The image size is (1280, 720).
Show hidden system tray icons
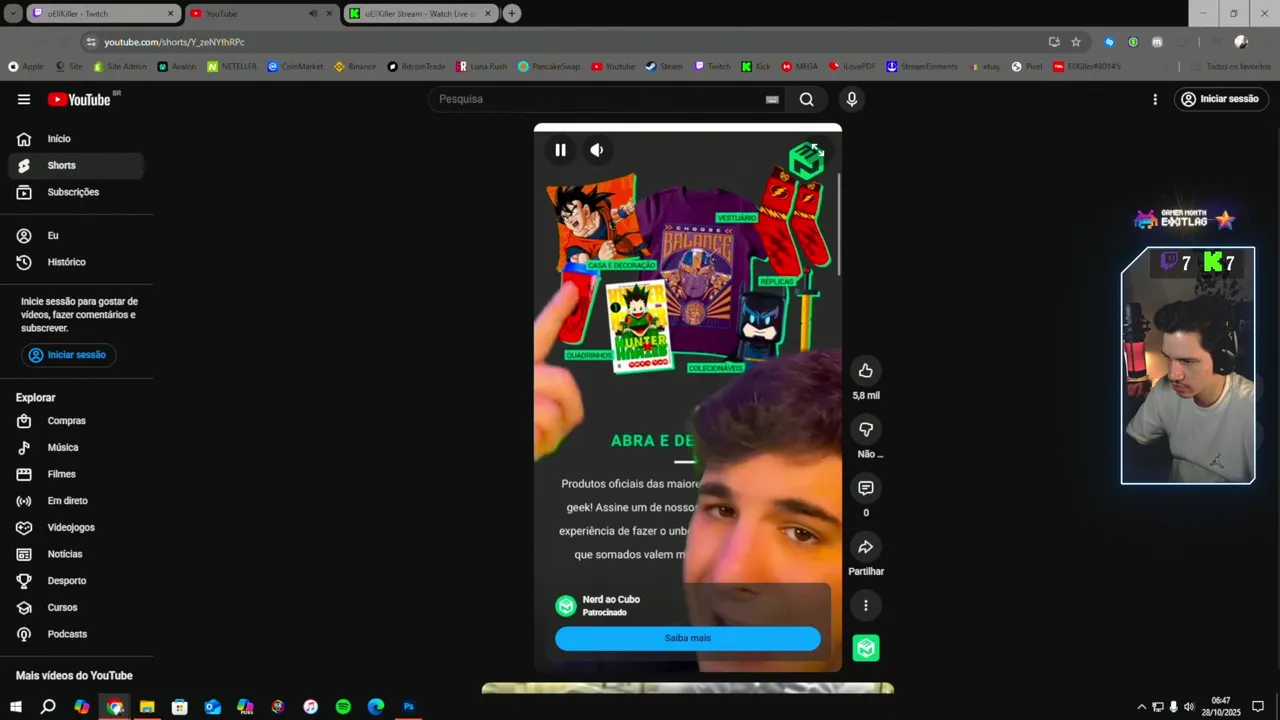click(1142, 707)
